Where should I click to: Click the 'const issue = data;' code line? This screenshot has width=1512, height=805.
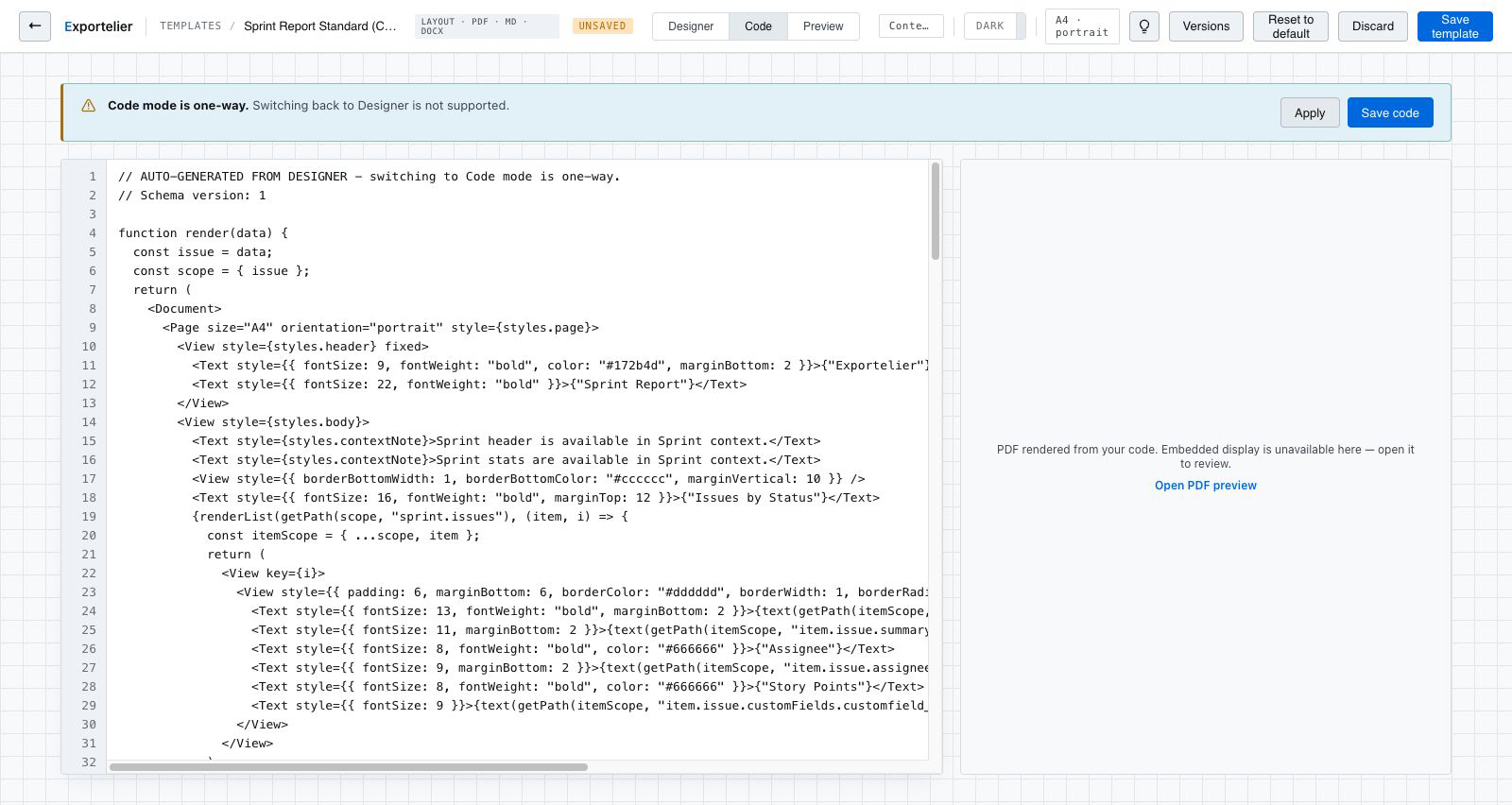(x=202, y=252)
